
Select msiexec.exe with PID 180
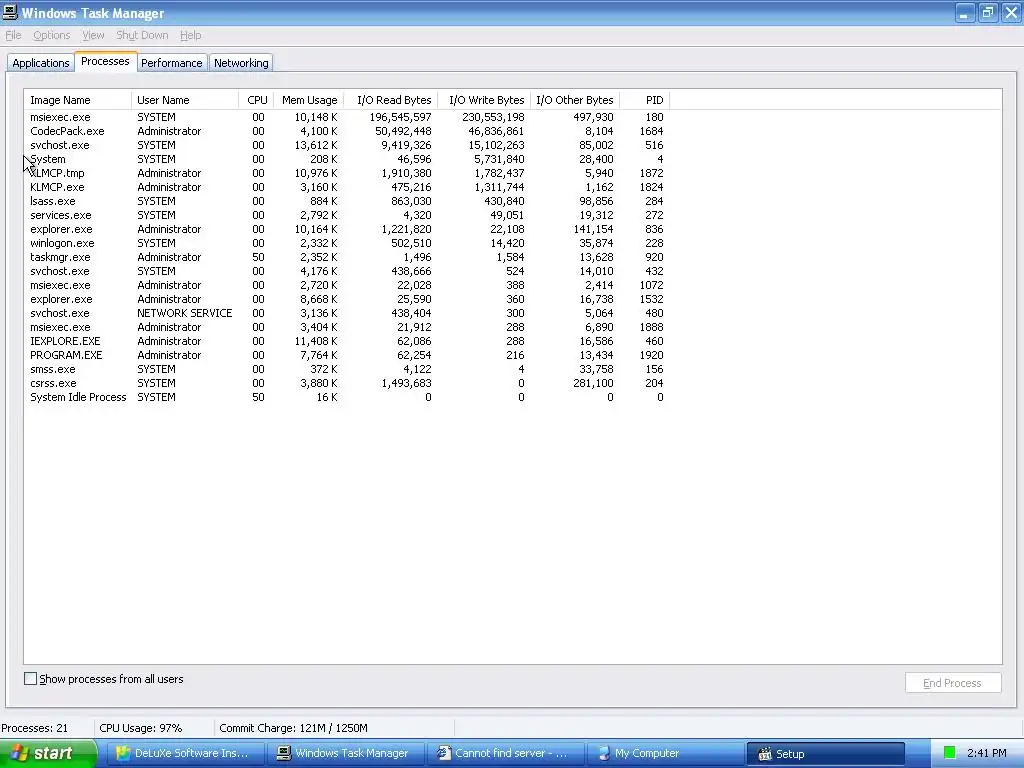(x=347, y=118)
